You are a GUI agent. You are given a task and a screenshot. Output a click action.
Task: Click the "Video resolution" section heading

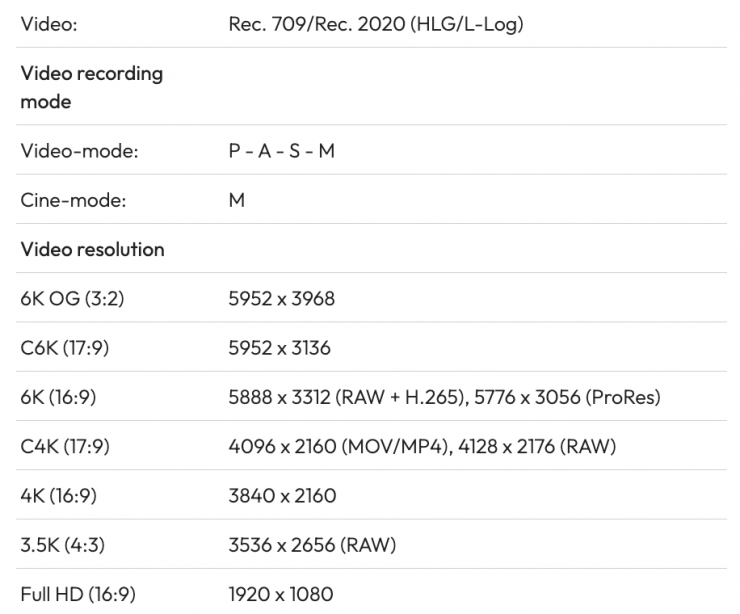(92, 249)
